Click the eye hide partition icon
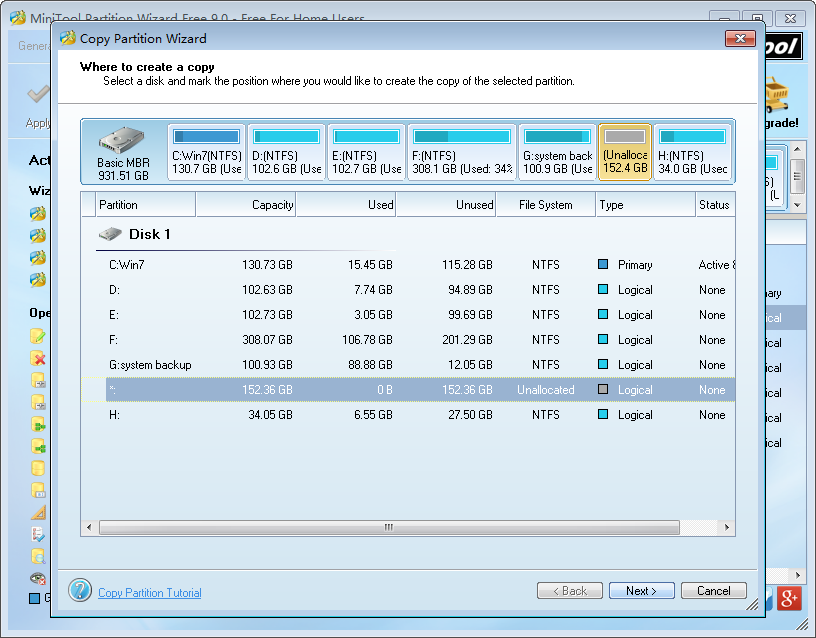 [x=38, y=578]
